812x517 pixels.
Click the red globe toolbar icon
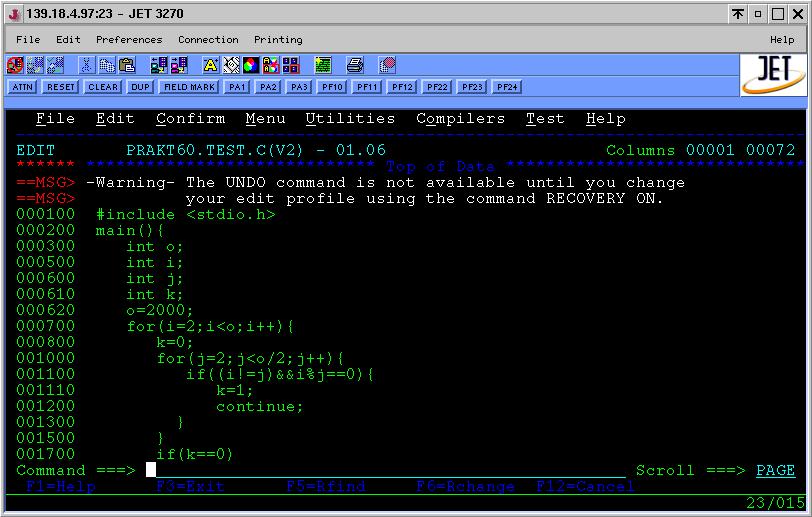(x=387, y=65)
